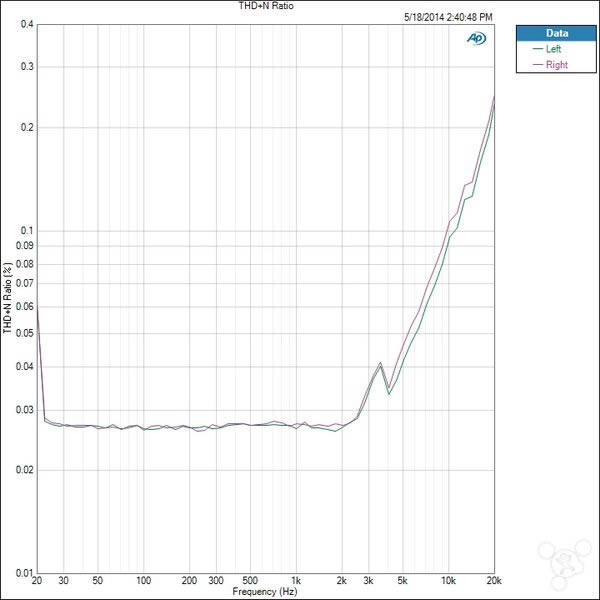
Task: Click the Frequency (Hz) x-axis label
Action: [x=266, y=593]
